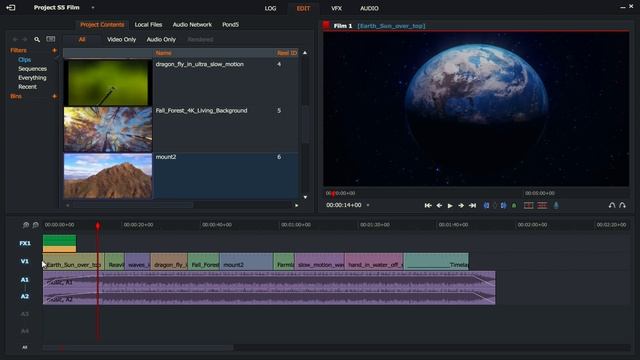This screenshot has height=360, width=640.
Task: Filter to Audio Only clips
Action: [161, 40]
